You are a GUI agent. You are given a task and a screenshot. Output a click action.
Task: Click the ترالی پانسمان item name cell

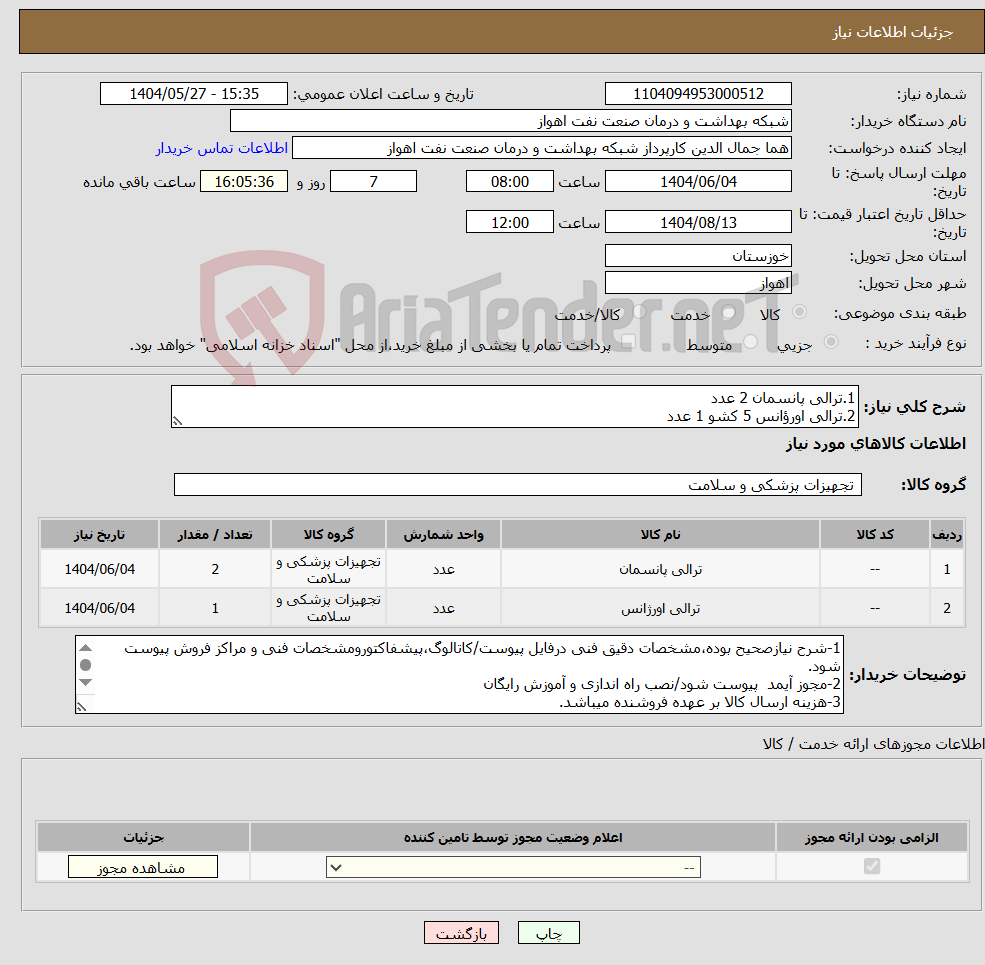coord(660,569)
